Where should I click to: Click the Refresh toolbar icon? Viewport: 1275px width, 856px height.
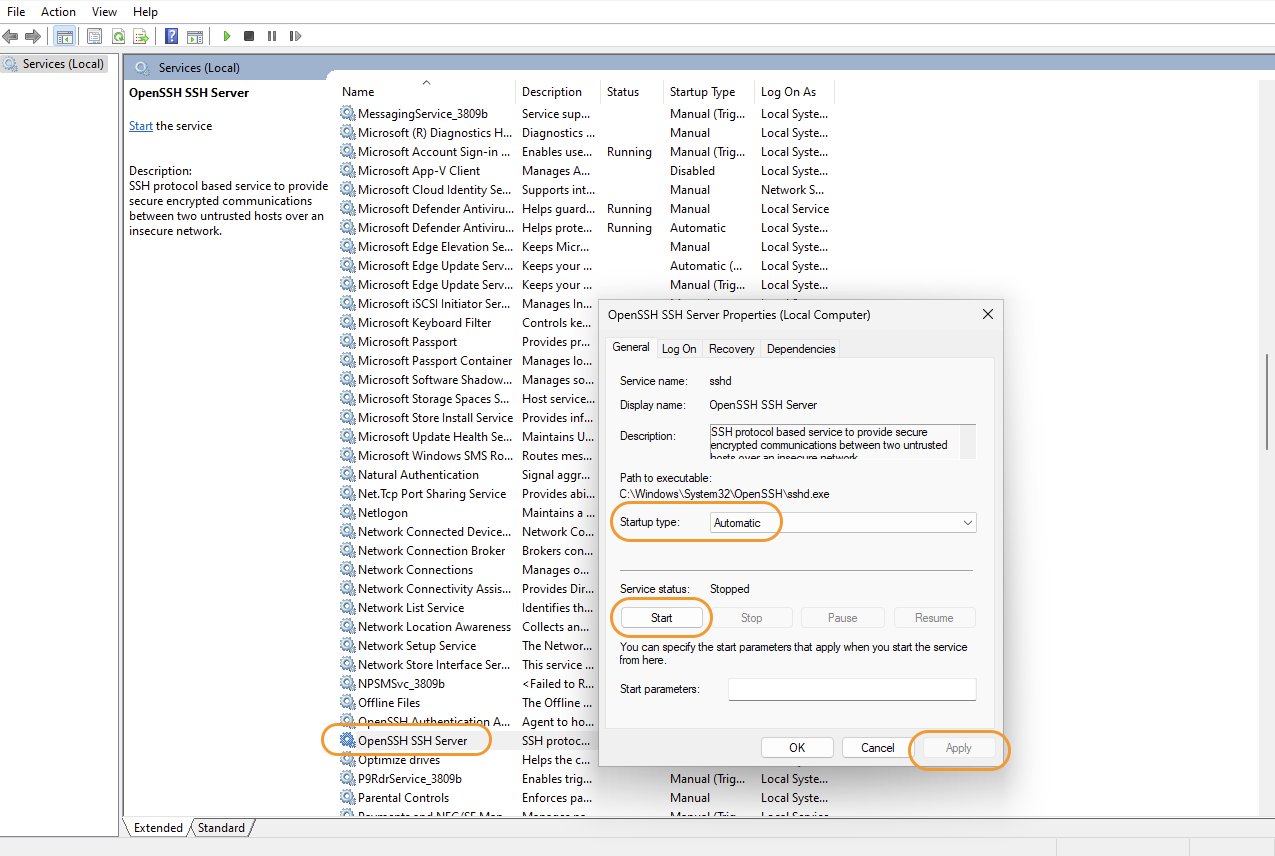pos(118,36)
